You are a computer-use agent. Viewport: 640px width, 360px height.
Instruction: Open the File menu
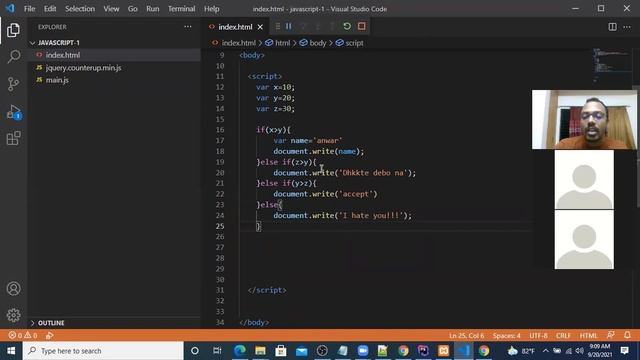click(x=29, y=9)
